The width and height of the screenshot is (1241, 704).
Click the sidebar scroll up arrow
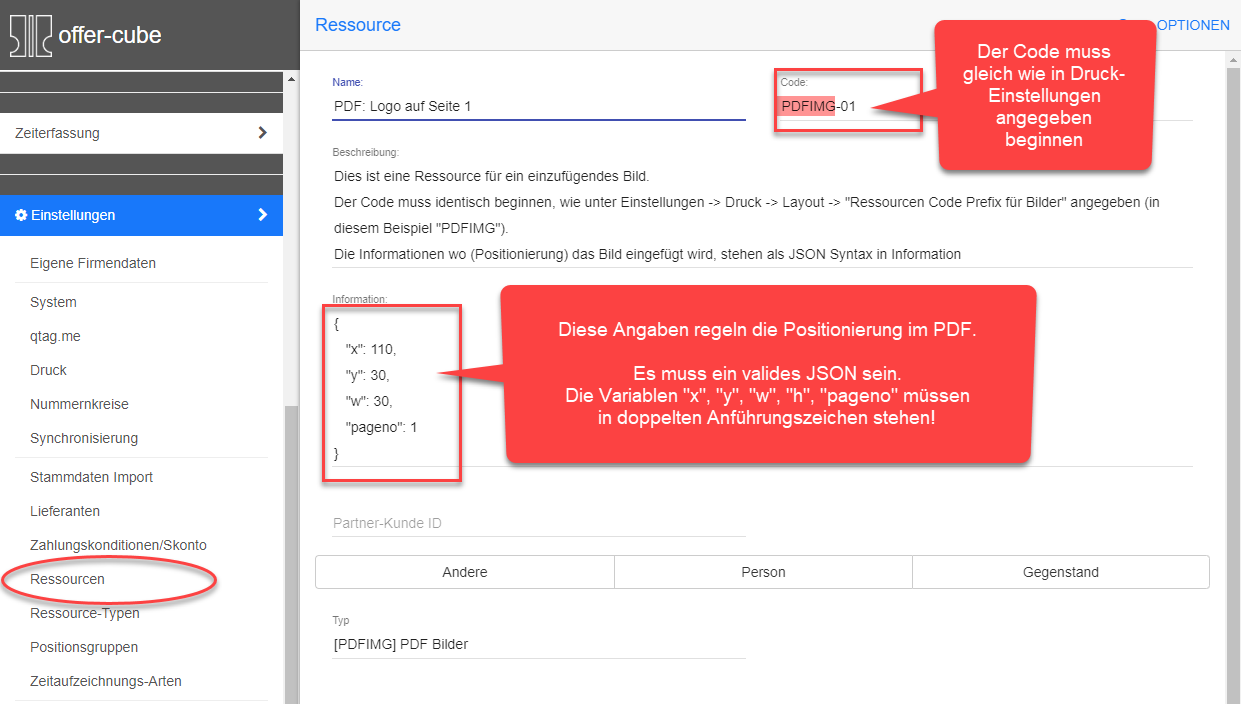coord(291,78)
